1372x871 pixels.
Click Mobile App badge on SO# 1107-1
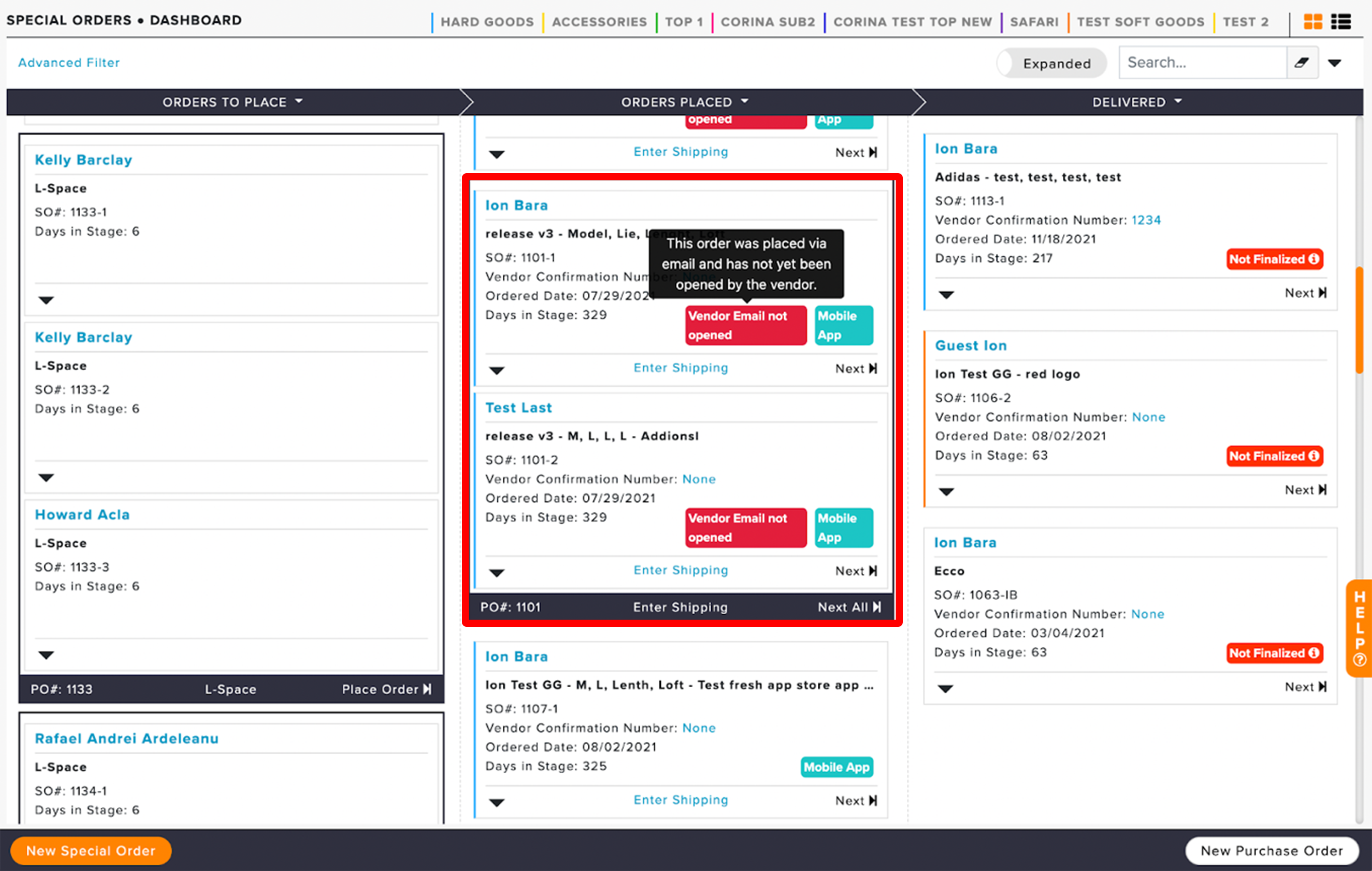(x=836, y=767)
